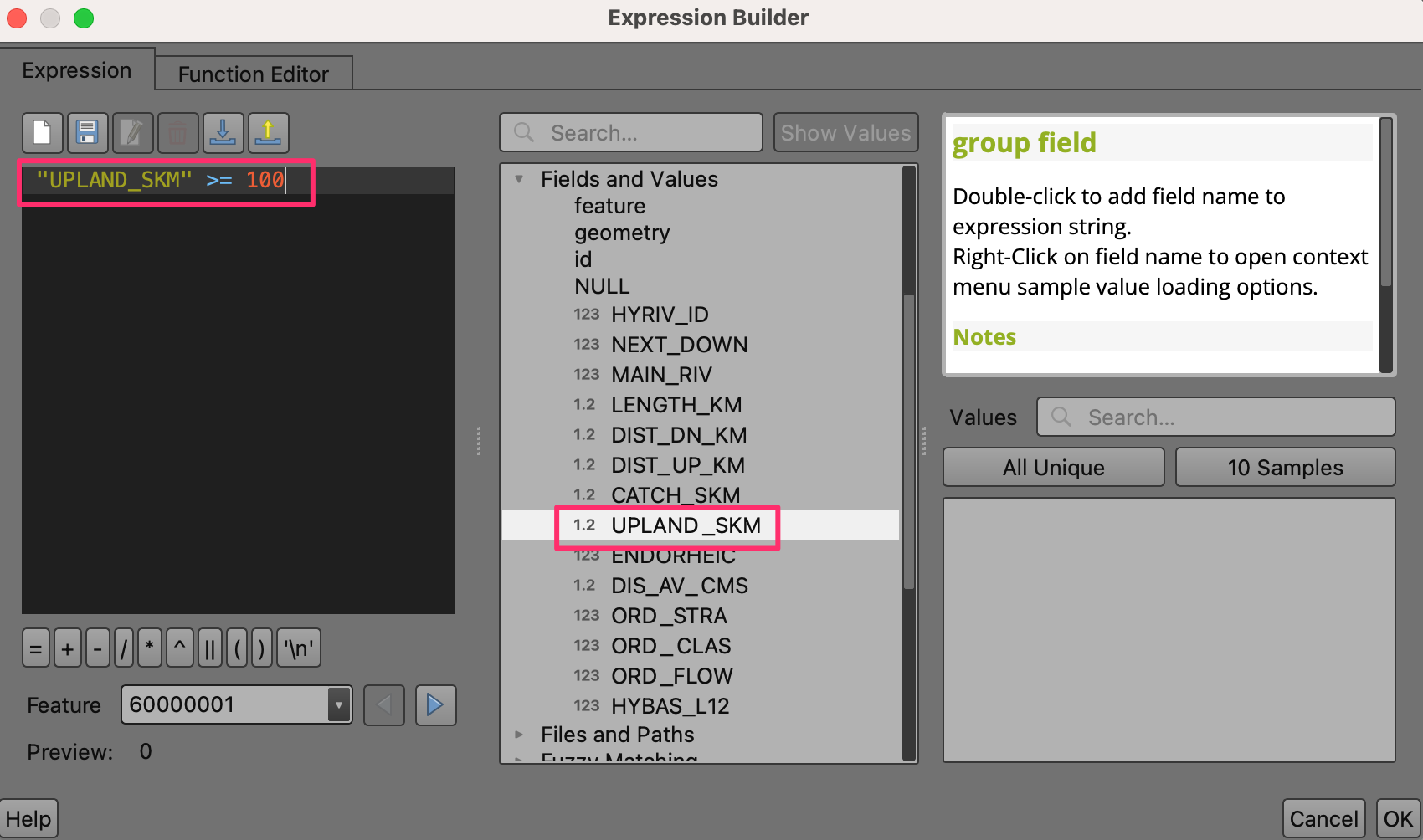Screen dimensions: 1423x840
Task: Click the function list vertical scrollbar
Action: point(908,443)
